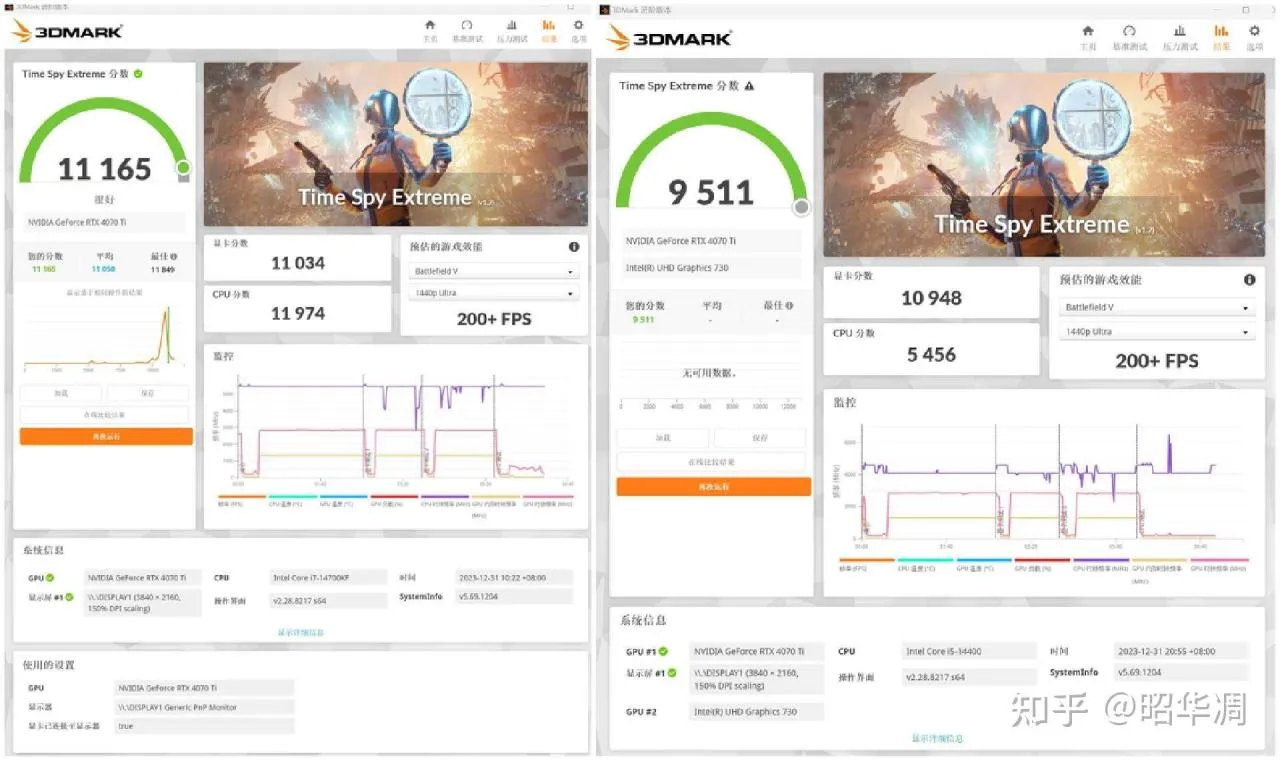Click Intel Core i5-14400 CPU field

click(x=969, y=651)
